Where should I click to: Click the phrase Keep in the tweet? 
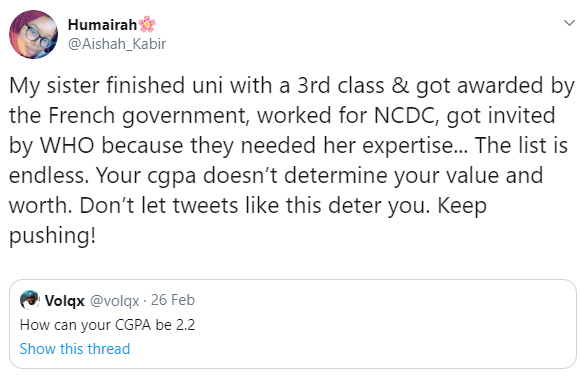tap(462, 206)
